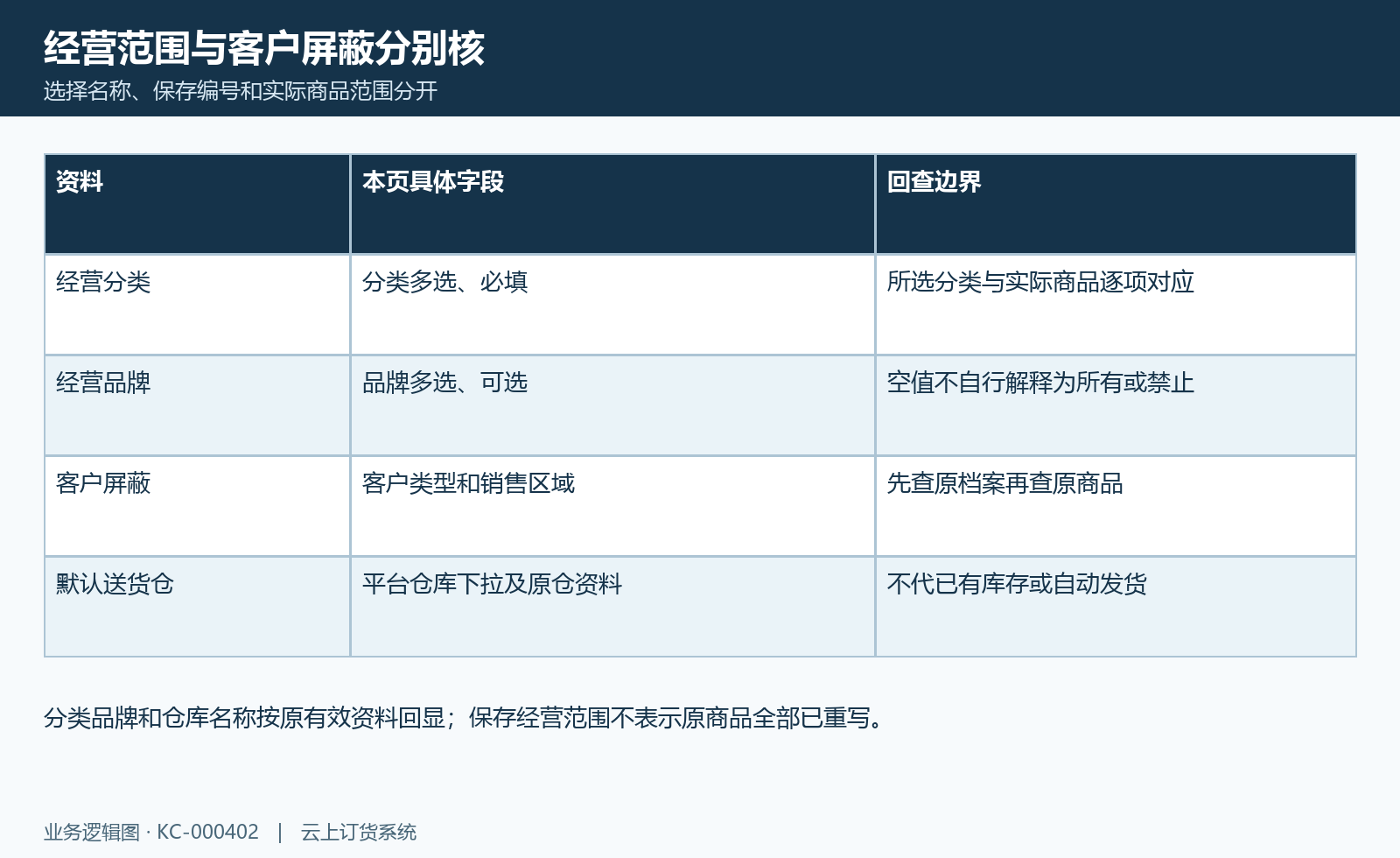
Task: Select the 默认送货仓 cell
Action: [x=197, y=607]
